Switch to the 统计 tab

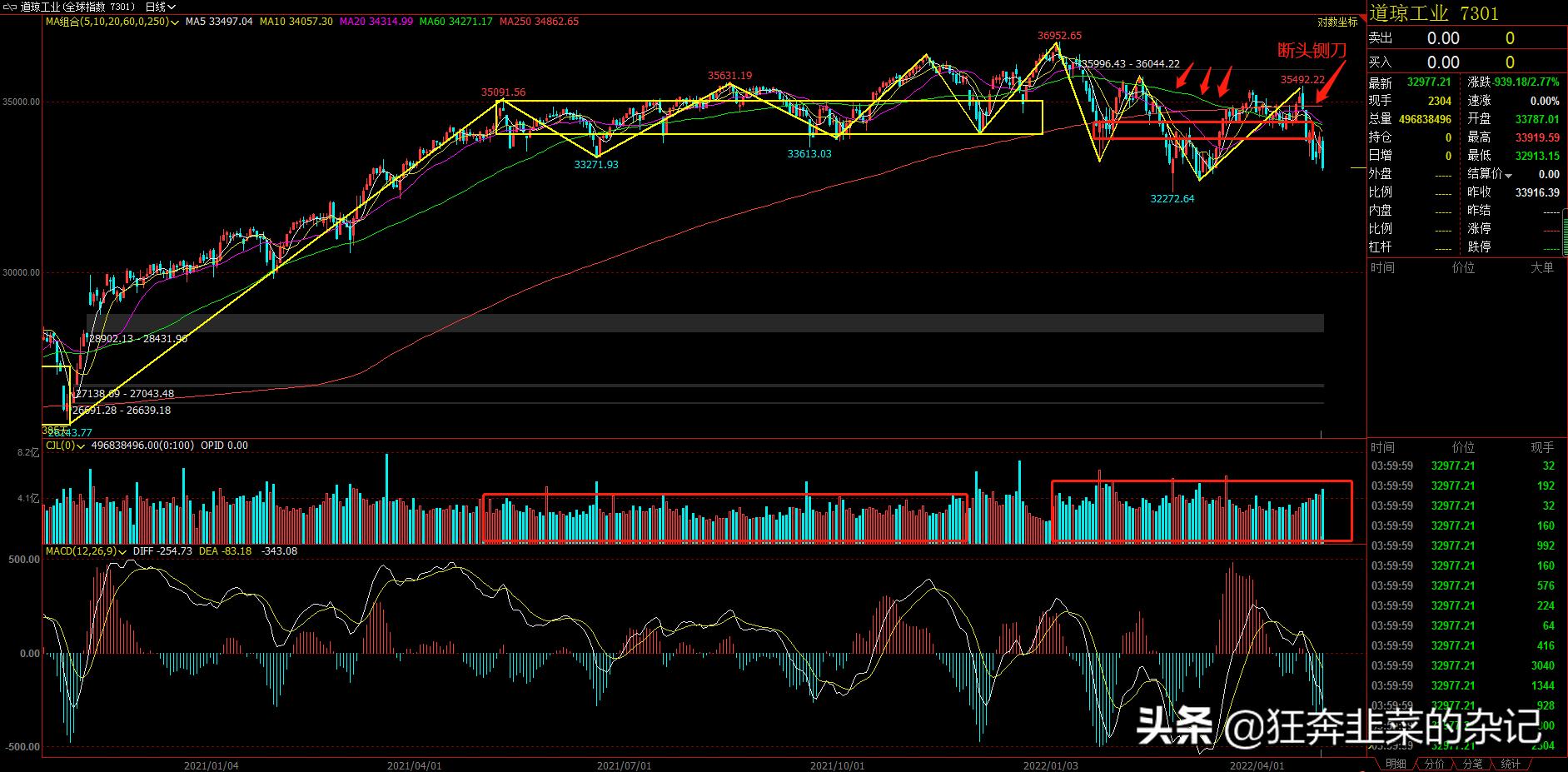pos(1511,764)
